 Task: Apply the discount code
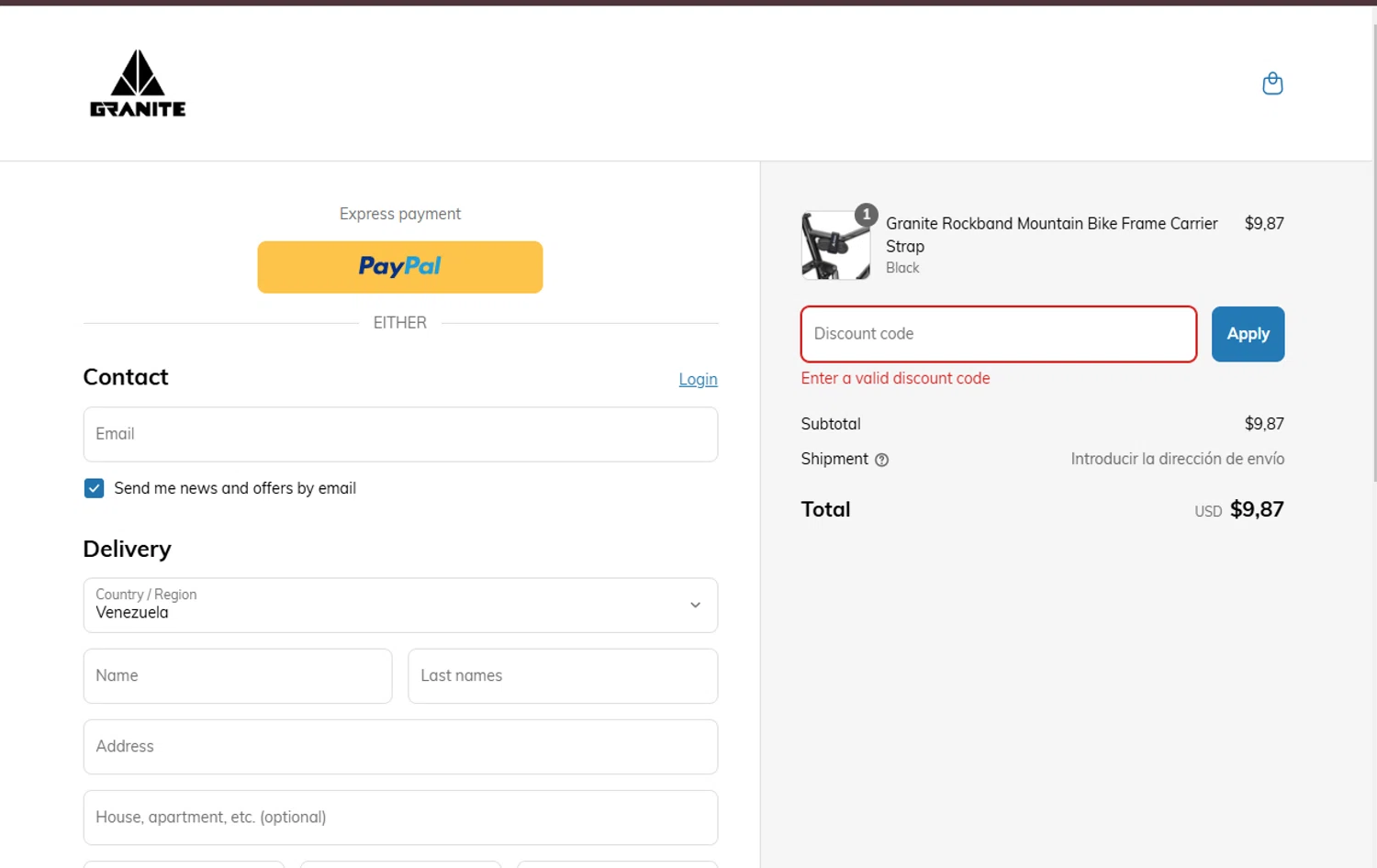(x=1248, y=334)
